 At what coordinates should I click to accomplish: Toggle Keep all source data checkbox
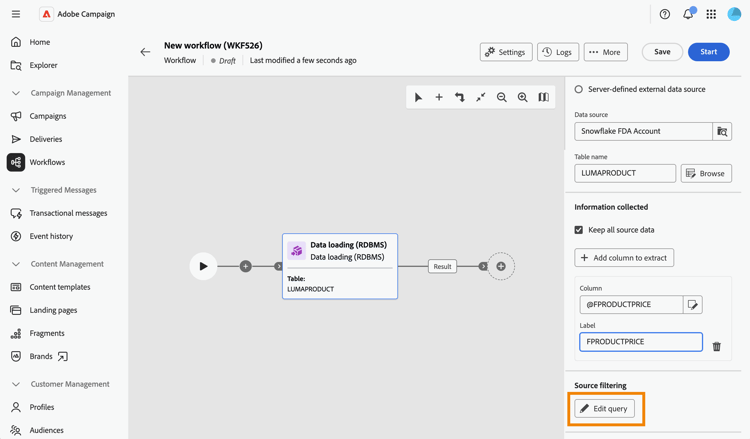[579, 230]
